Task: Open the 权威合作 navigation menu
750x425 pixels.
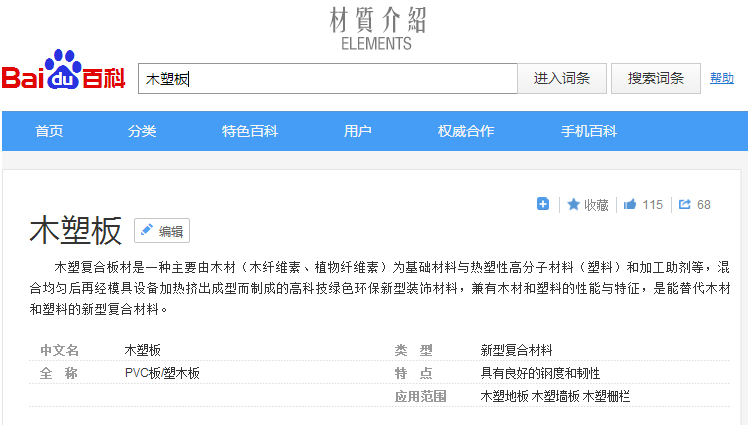Action: pos(466,131)
